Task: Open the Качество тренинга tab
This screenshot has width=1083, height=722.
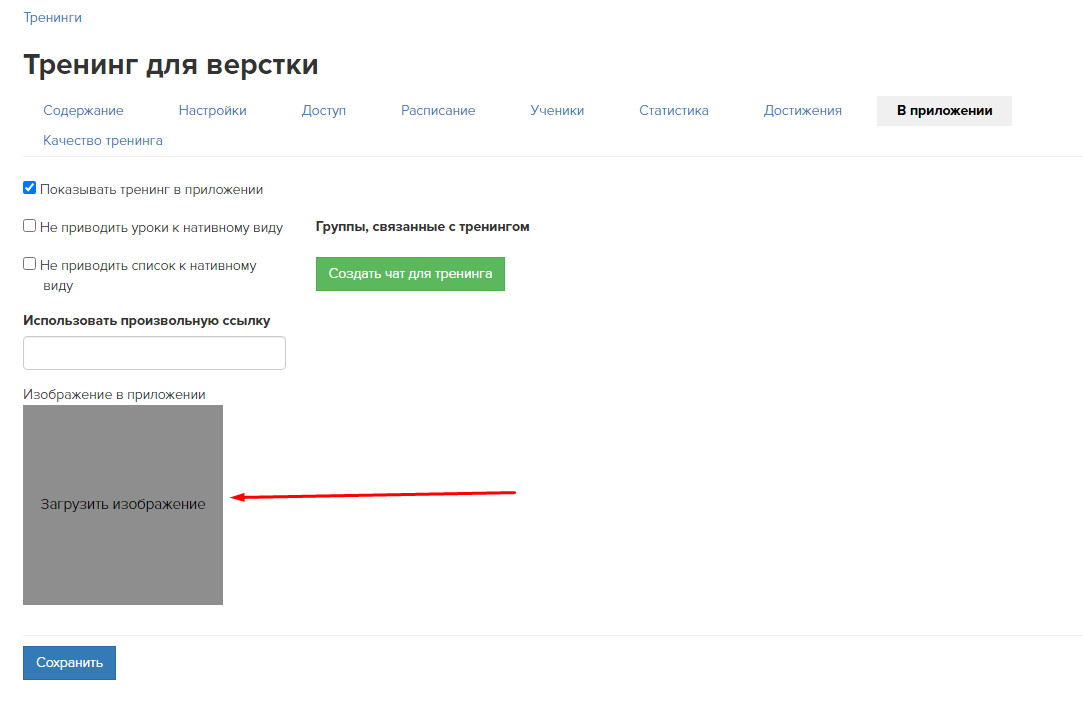Action: [103, 140]
